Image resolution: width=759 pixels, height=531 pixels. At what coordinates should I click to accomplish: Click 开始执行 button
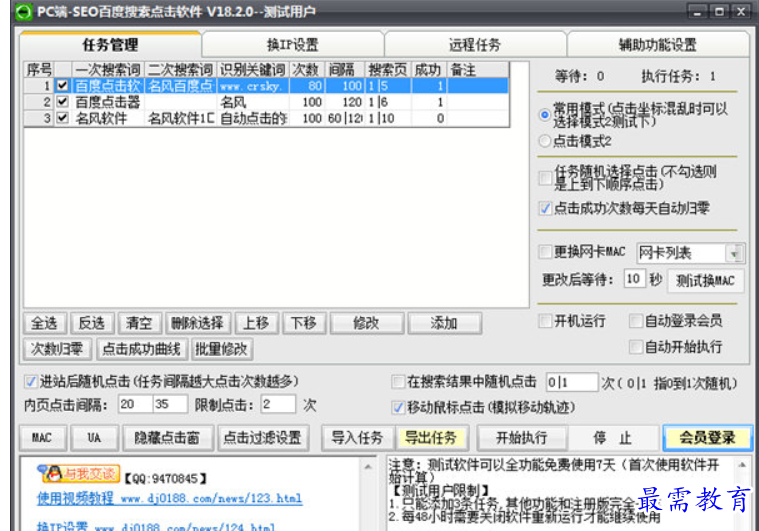(522, 438)
